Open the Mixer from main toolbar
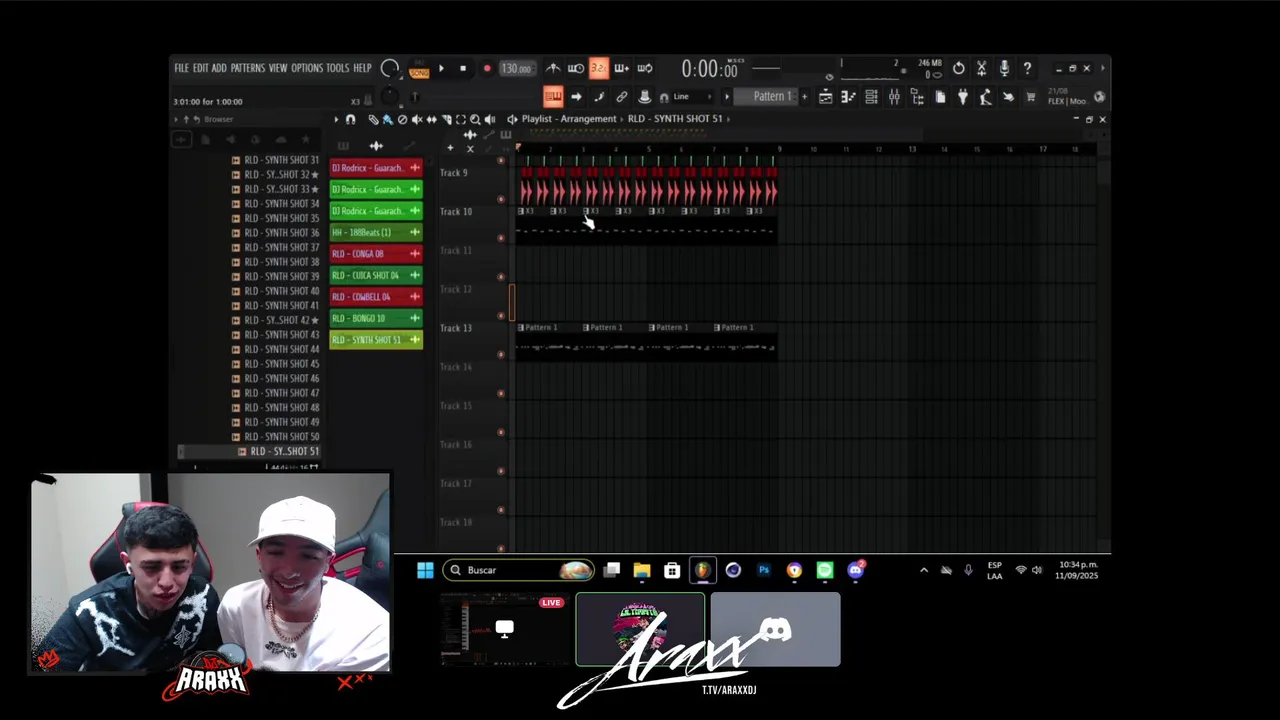The height and width of the screenshot is (720, 1280). click(x=894, y=97)
